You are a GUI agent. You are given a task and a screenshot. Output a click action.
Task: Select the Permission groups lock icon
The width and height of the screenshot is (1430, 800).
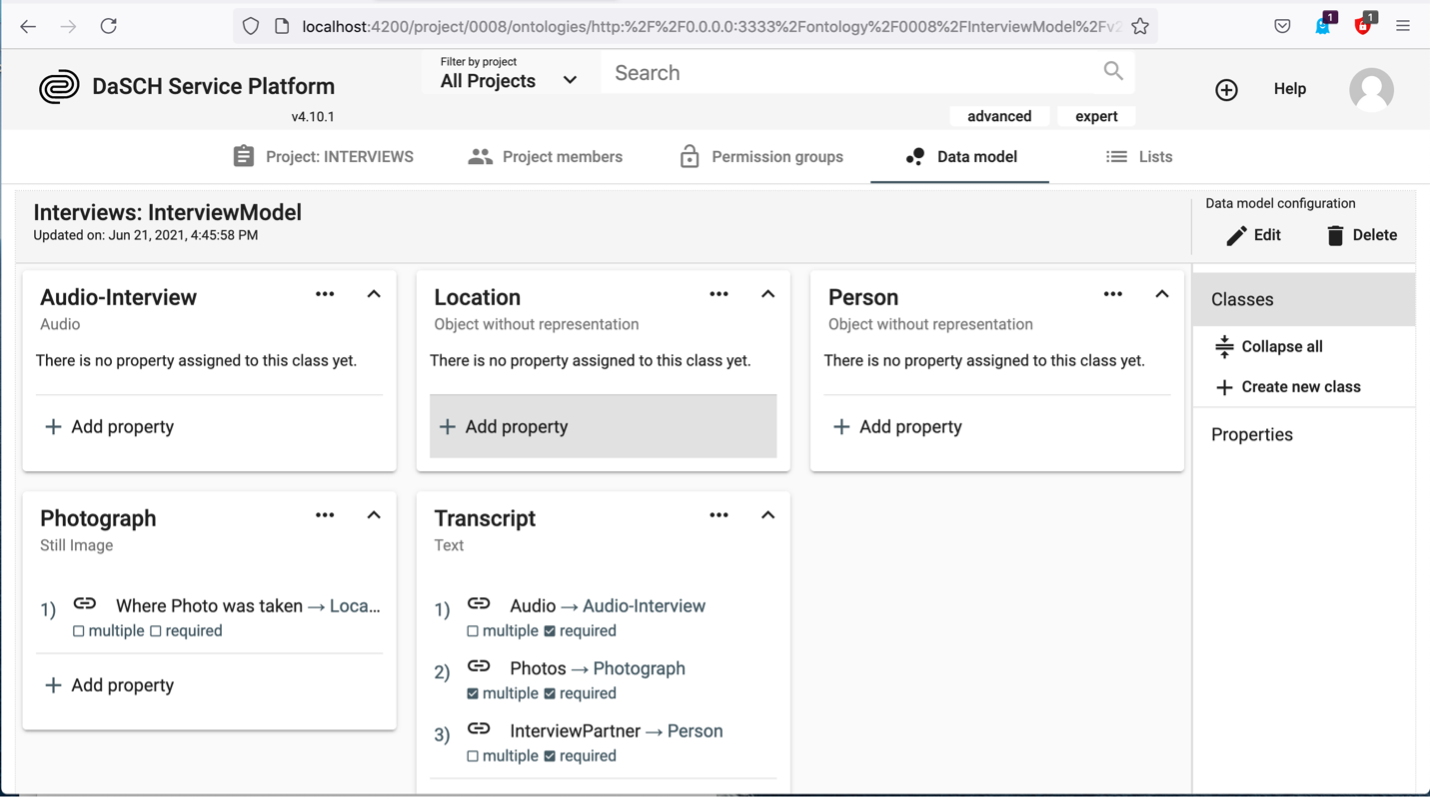[x=689, y=156]
